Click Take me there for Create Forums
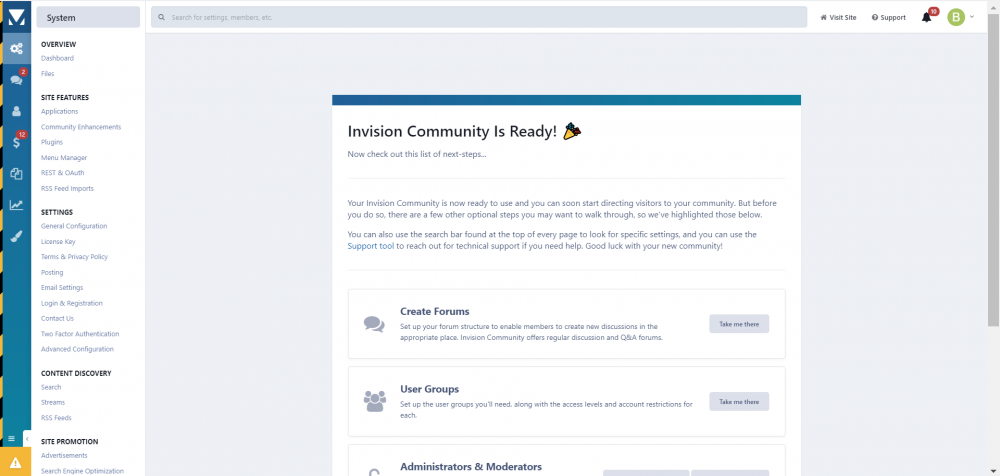 tap(739, 324)
